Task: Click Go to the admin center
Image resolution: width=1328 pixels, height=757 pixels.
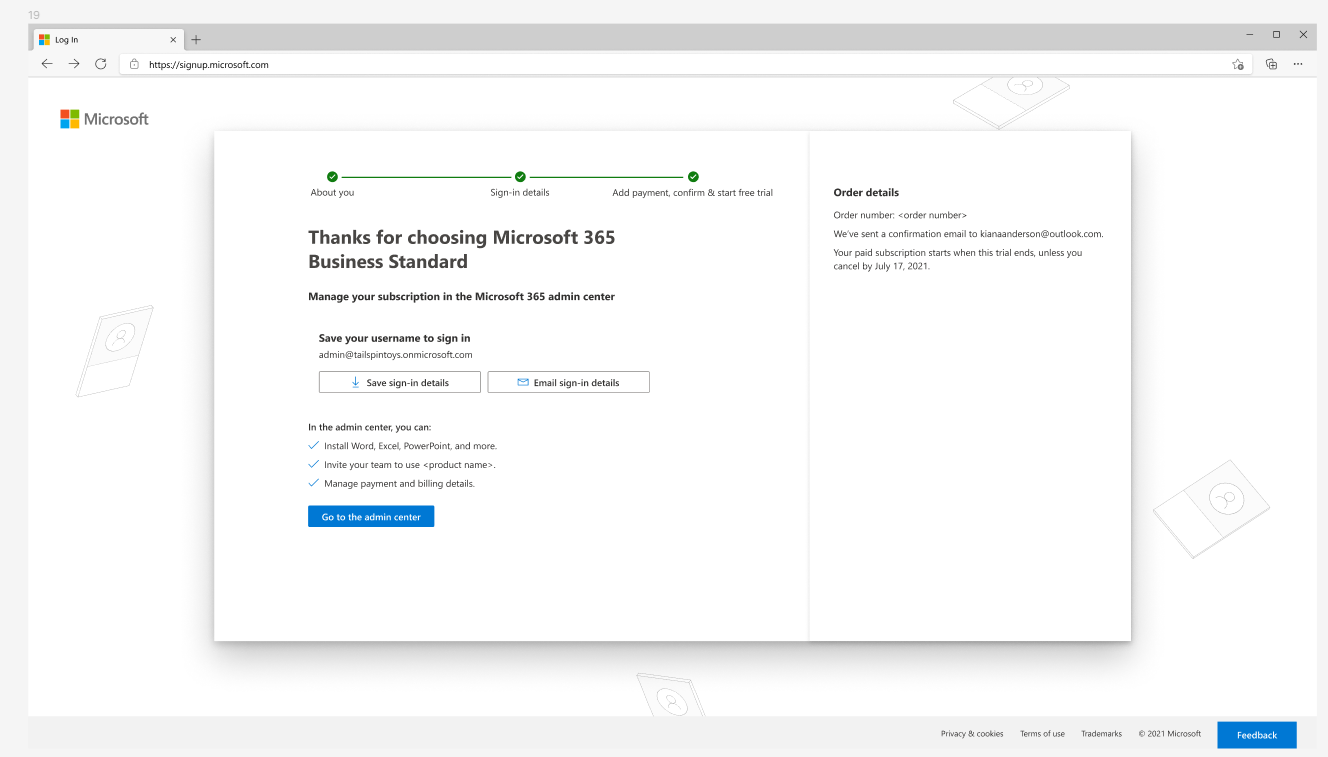Action: point(371,517)
